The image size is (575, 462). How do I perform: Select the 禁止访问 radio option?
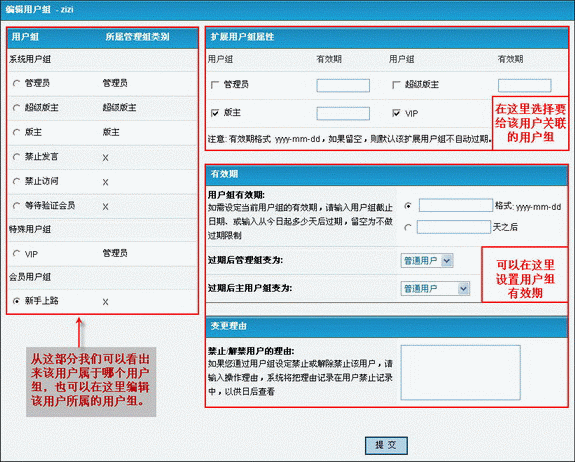[16, 182]
